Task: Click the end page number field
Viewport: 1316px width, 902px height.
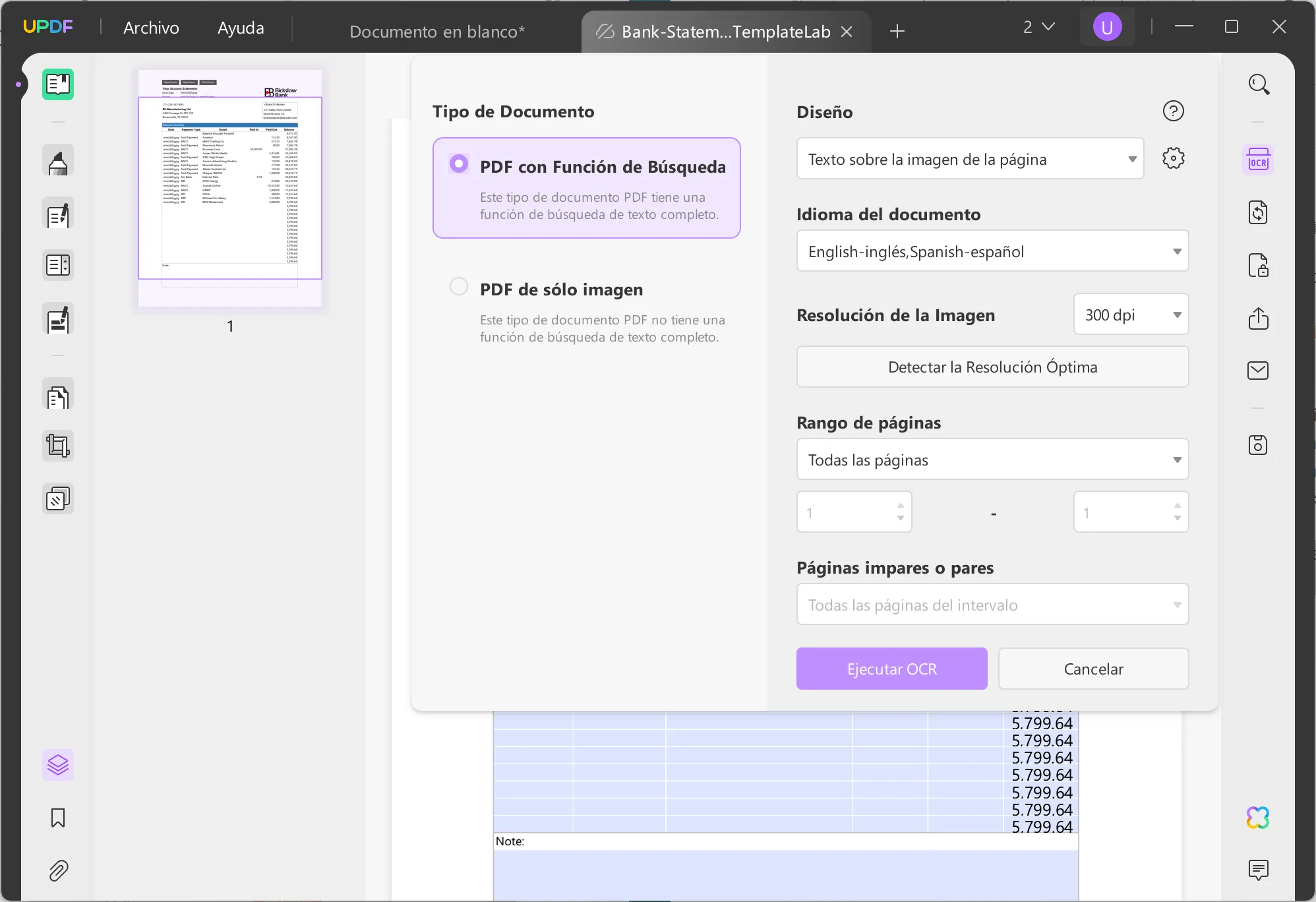Action: tap(1131, 512)
